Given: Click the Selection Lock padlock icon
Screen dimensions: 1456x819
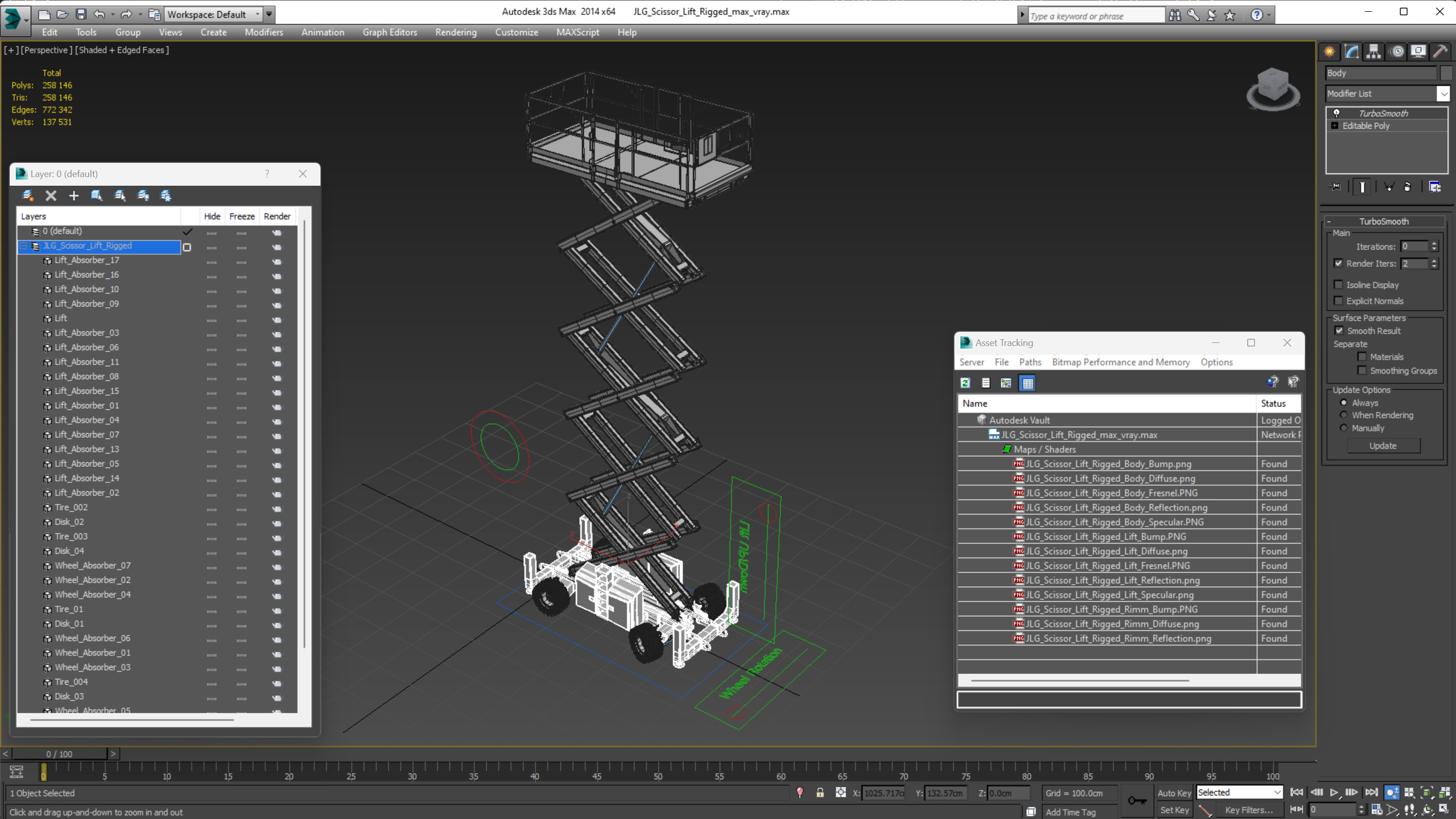Looking at the screenshot, I should tap(820, 792).
